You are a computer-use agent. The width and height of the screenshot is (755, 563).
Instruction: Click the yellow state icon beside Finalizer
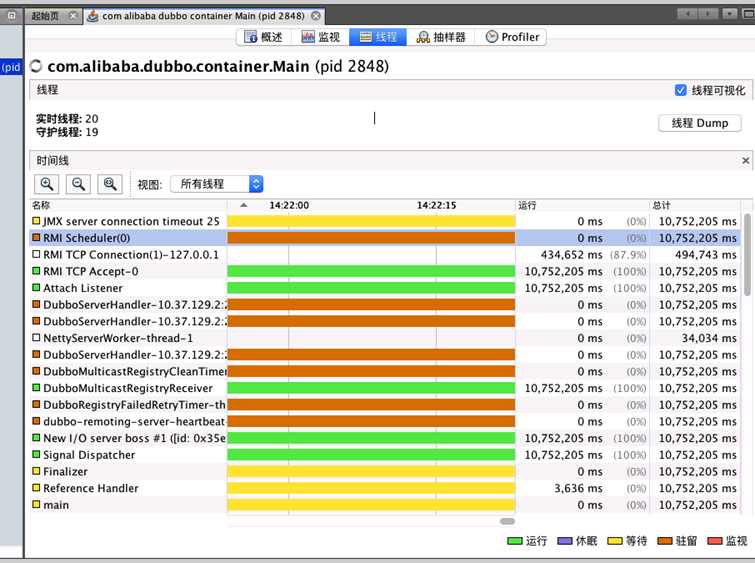pyautogui.click(x=36, y=471)
